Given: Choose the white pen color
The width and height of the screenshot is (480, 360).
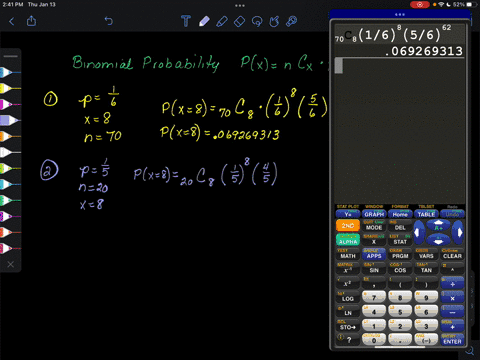Looking at the screenshot, I should pos(9,152).
